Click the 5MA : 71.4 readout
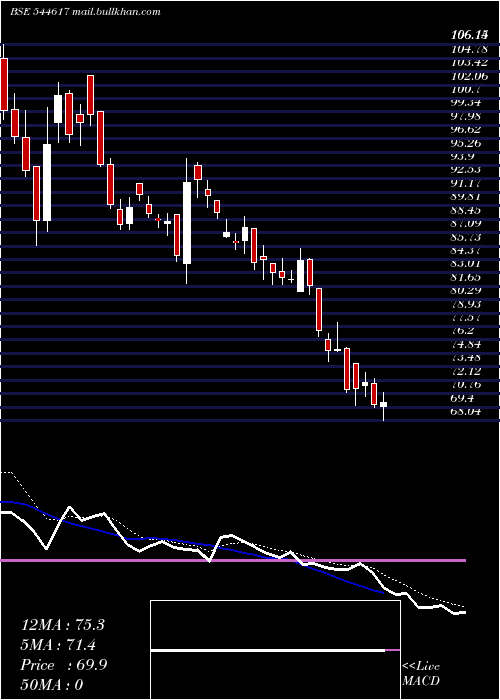Viewport: 500px width, 700px height. tap(58, 645)
